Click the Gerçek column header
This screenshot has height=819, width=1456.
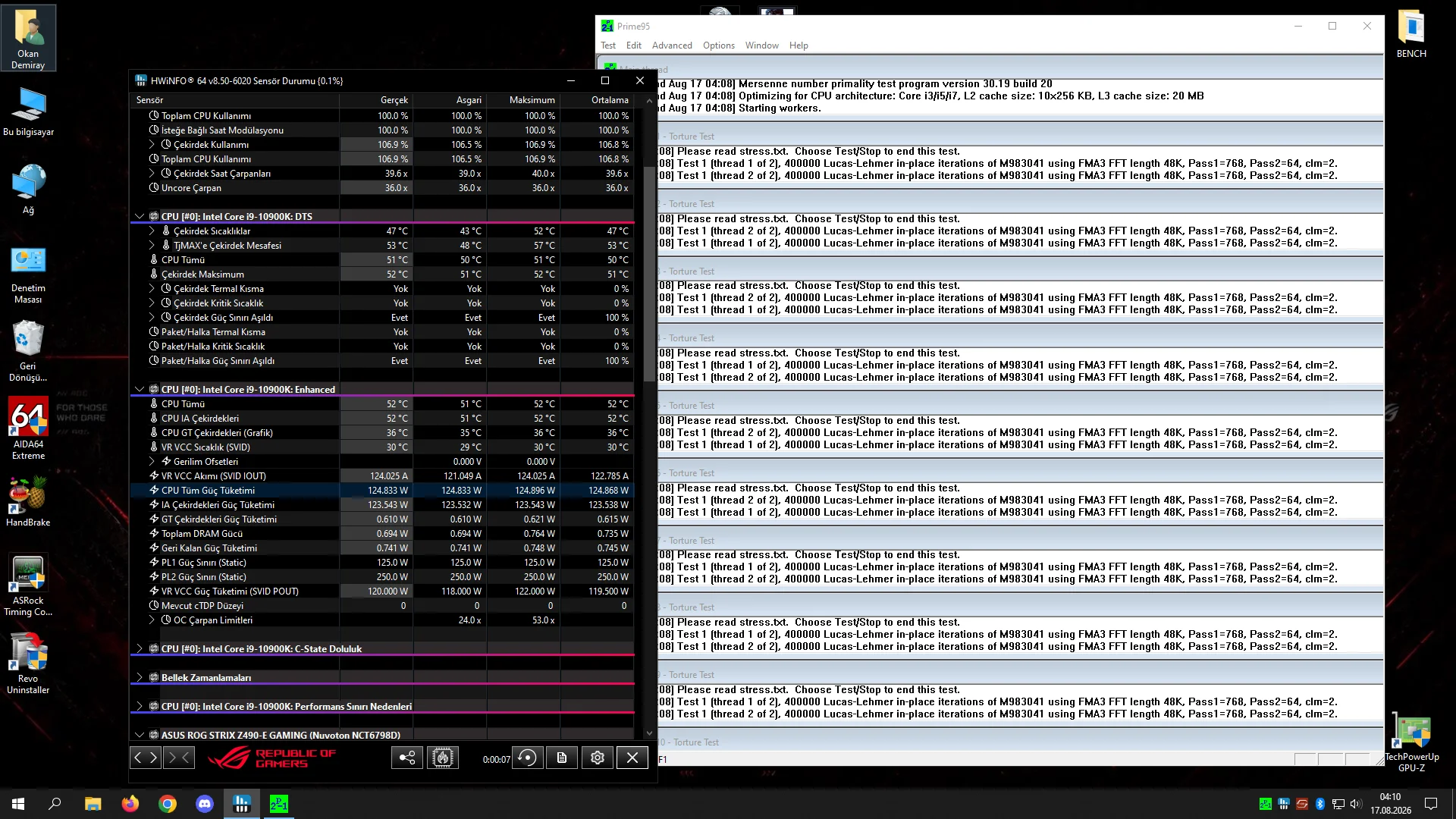376,100
